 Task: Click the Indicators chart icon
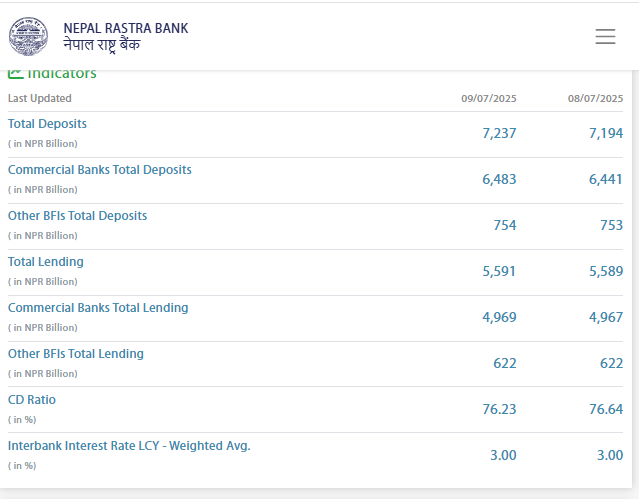click(x=15, y=73)
